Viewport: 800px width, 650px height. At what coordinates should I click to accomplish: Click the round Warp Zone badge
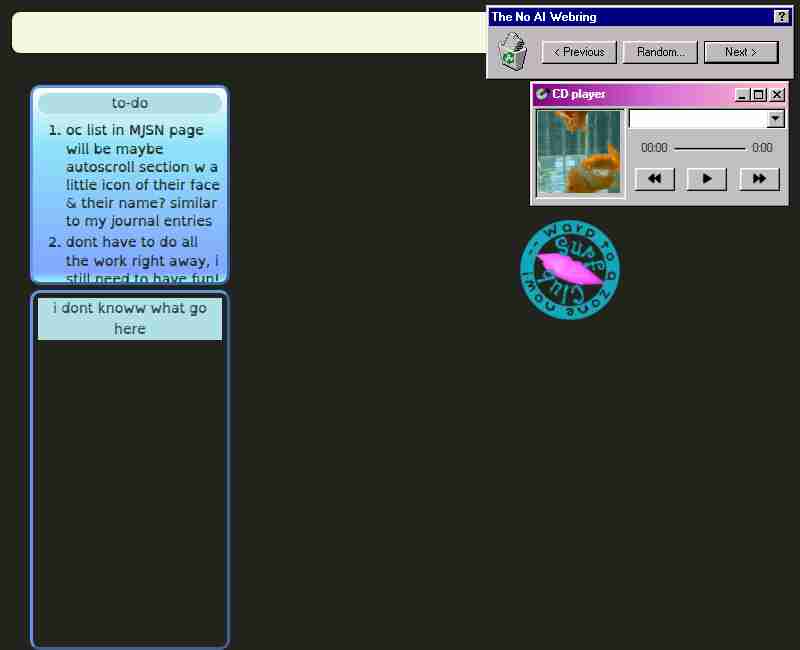click(x=570, y=270)
